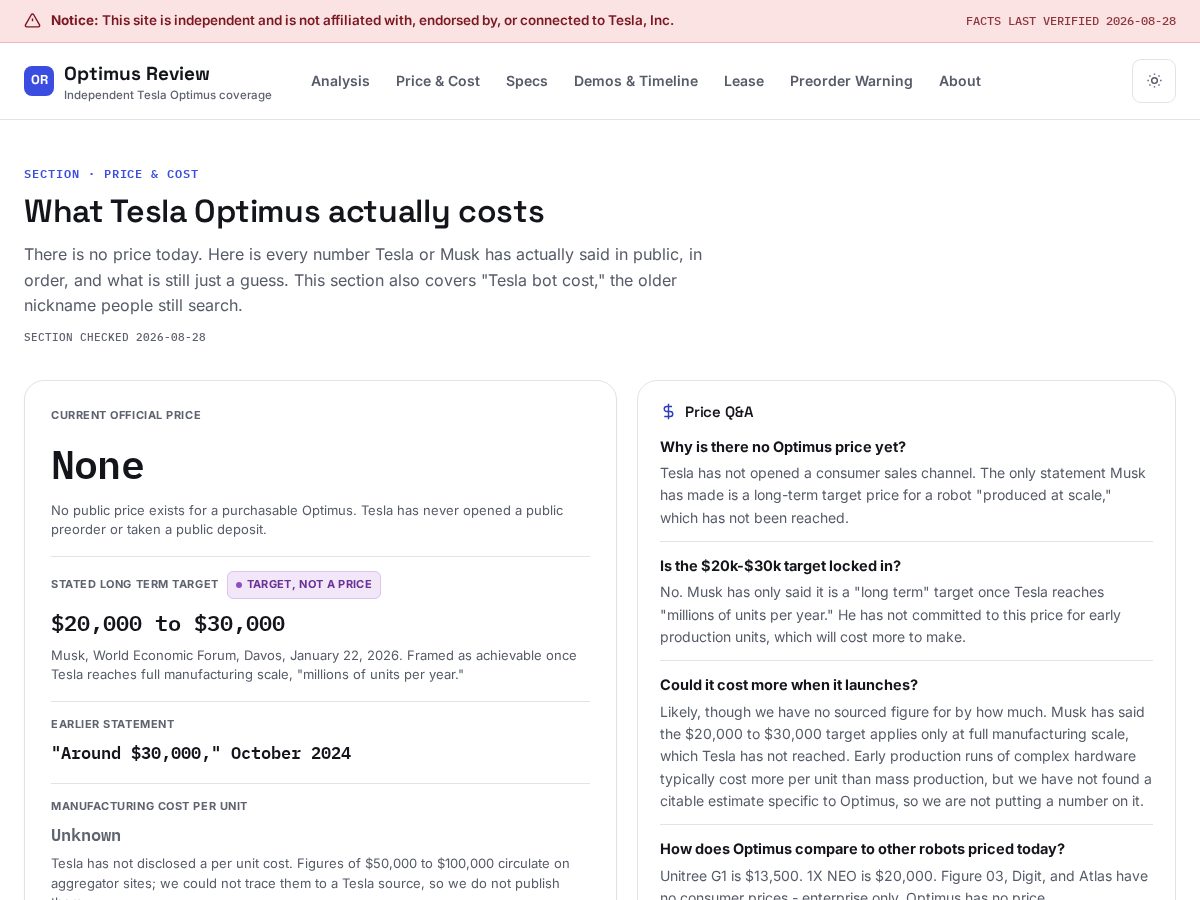The image size is (1200, 900).
Task: Click the intro paragraph starting 'There is no price today'
Action: (363, 280)
